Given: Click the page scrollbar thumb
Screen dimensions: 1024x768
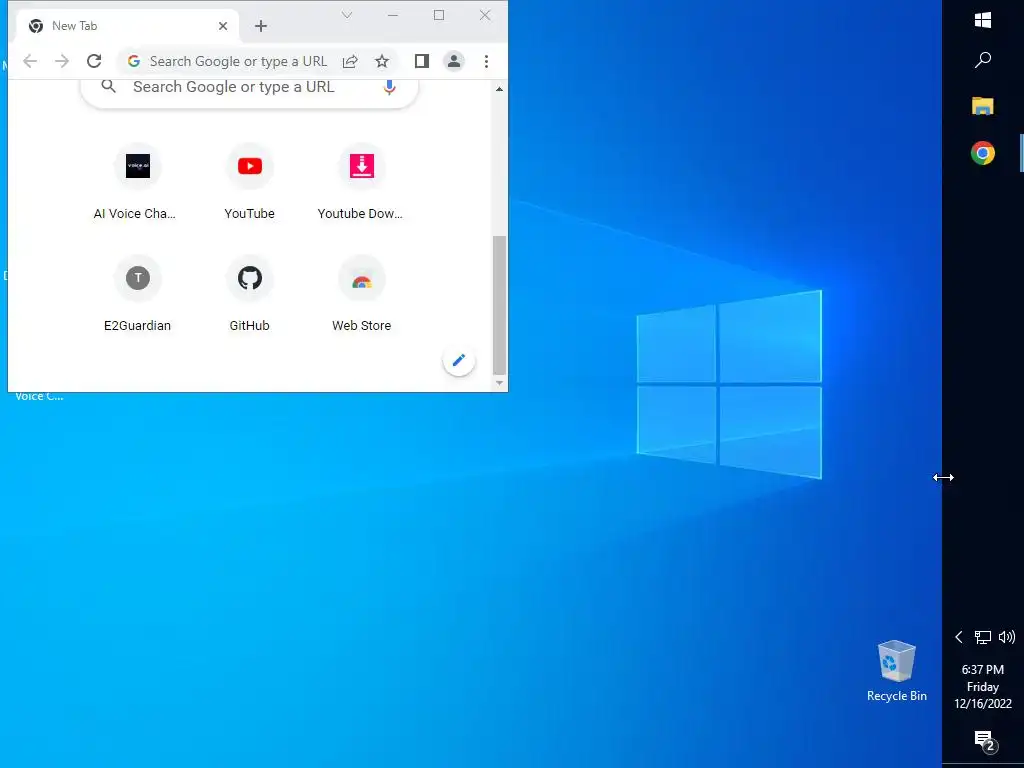Looking at the screenshot, I should 500,305.
